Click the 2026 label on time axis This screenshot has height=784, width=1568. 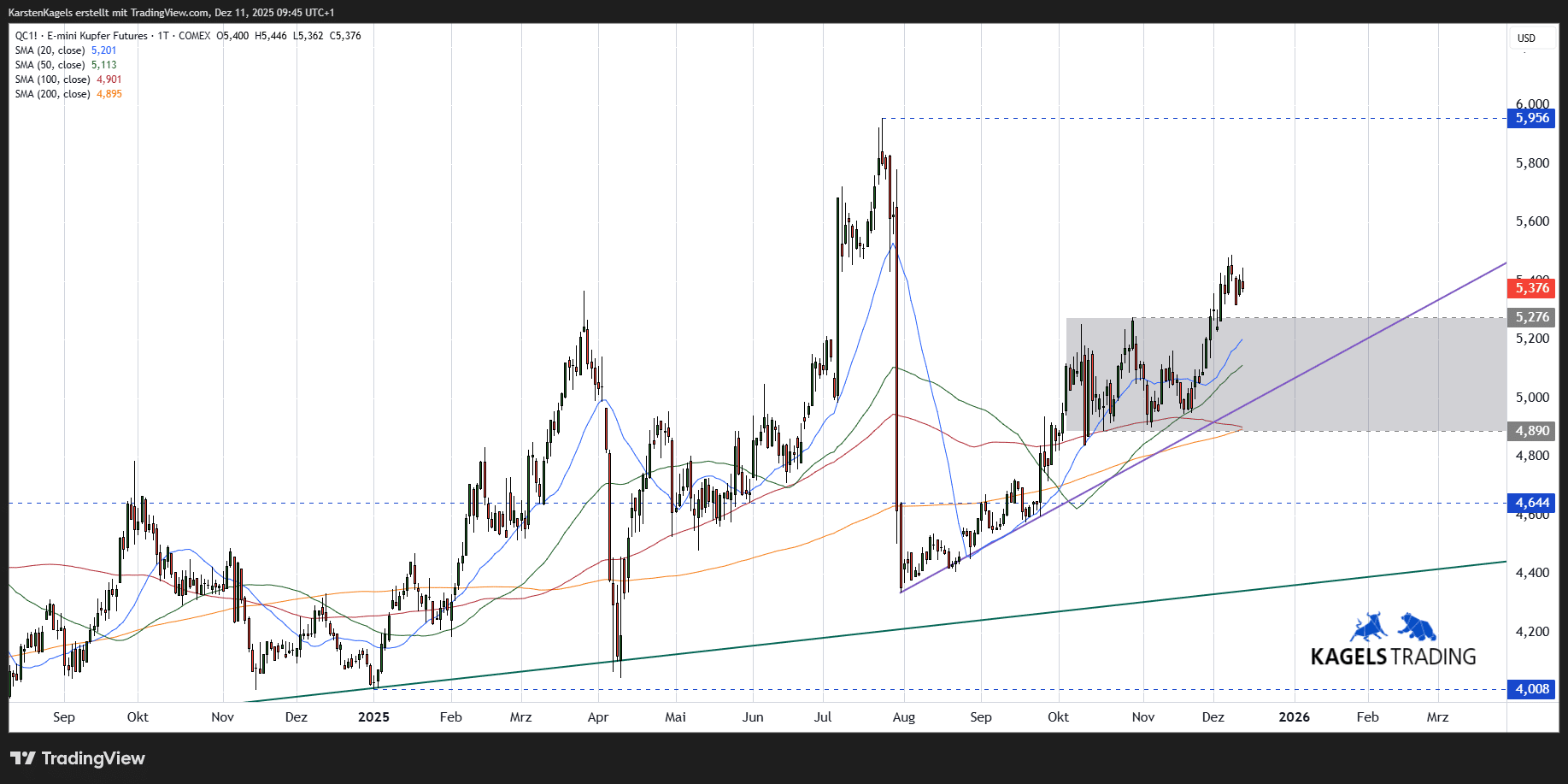click(x=1294, y=717)
